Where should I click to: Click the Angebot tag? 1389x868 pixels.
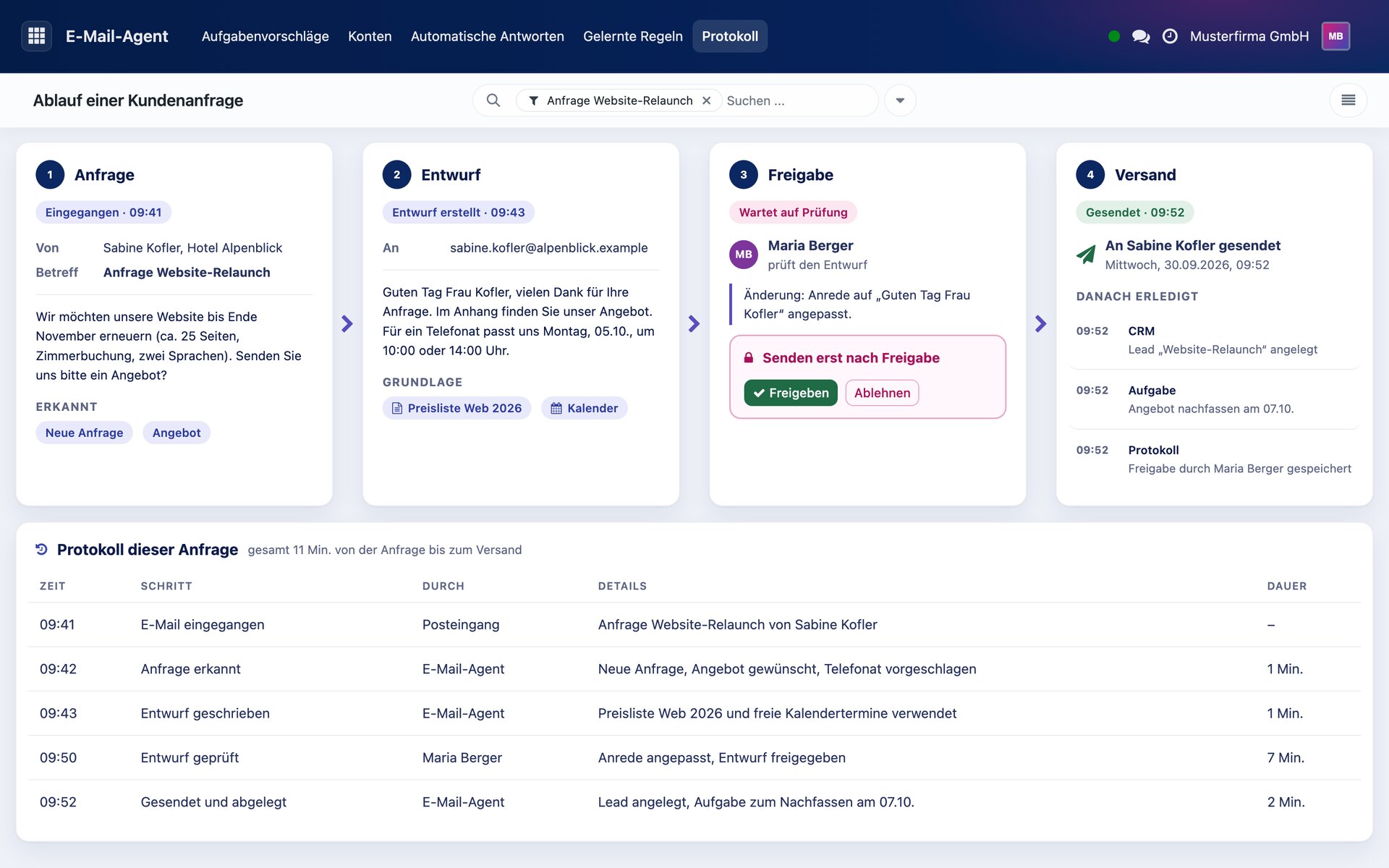click(x=177, y=433)
